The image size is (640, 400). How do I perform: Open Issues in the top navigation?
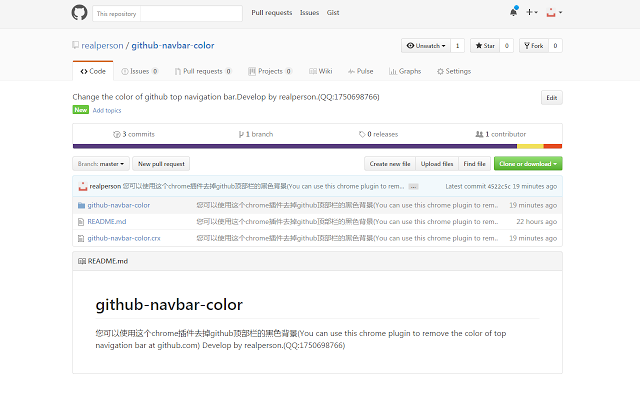coord(309,13)
